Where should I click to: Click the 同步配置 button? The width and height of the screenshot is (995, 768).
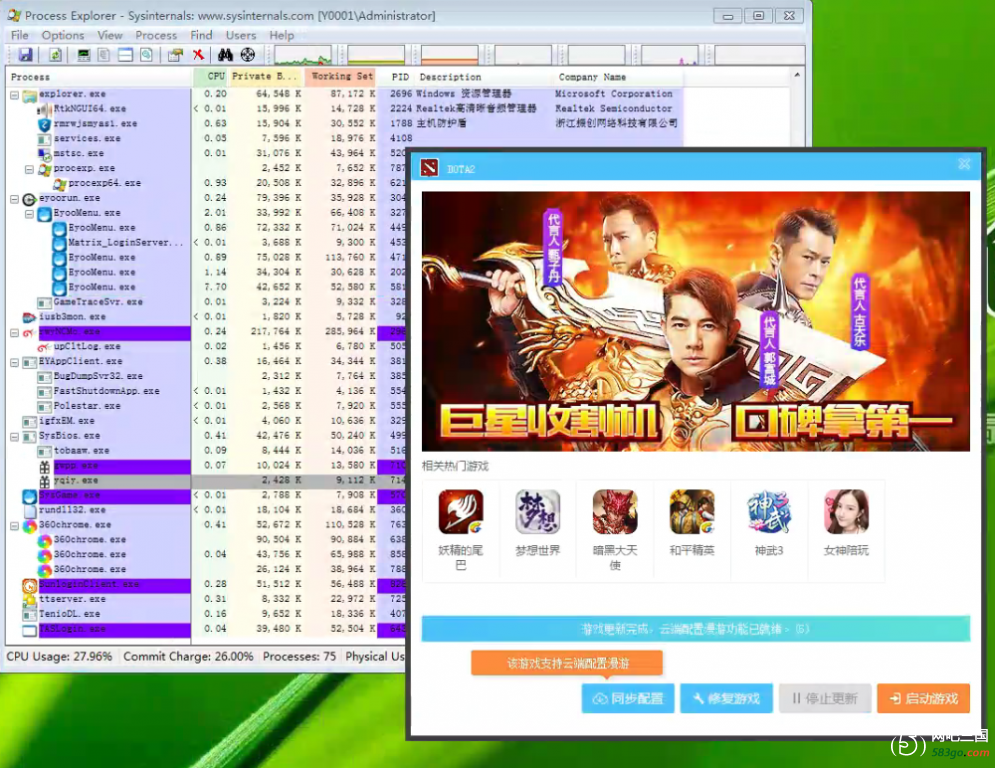(x=628, y=698)
